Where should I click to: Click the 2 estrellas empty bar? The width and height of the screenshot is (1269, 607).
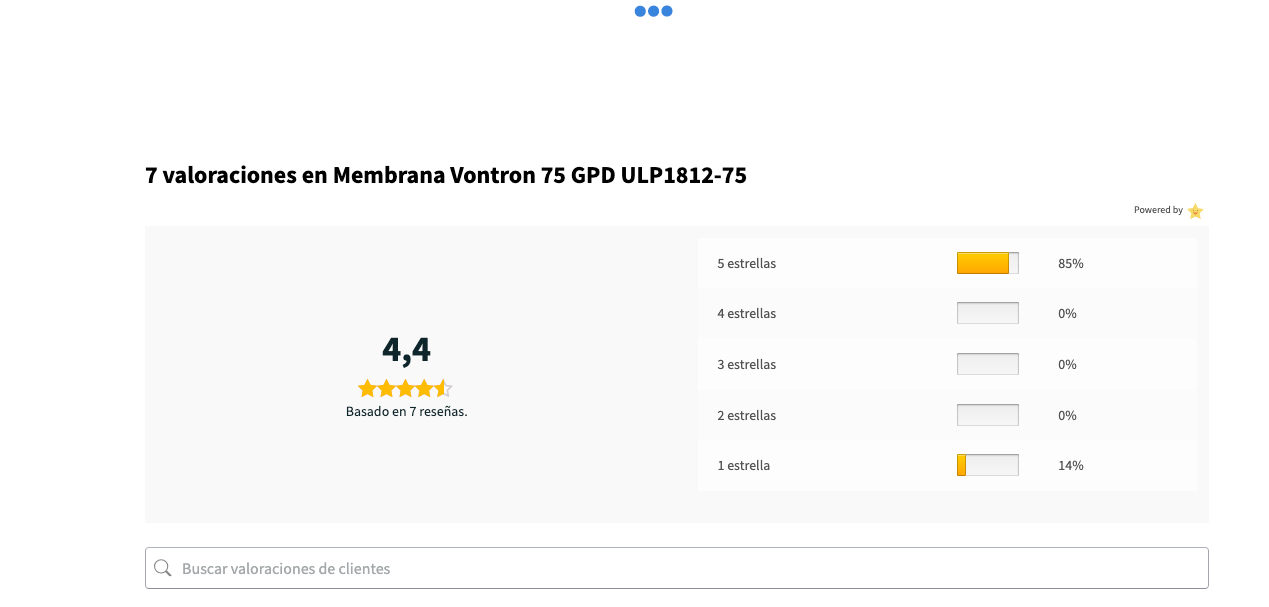988,415
